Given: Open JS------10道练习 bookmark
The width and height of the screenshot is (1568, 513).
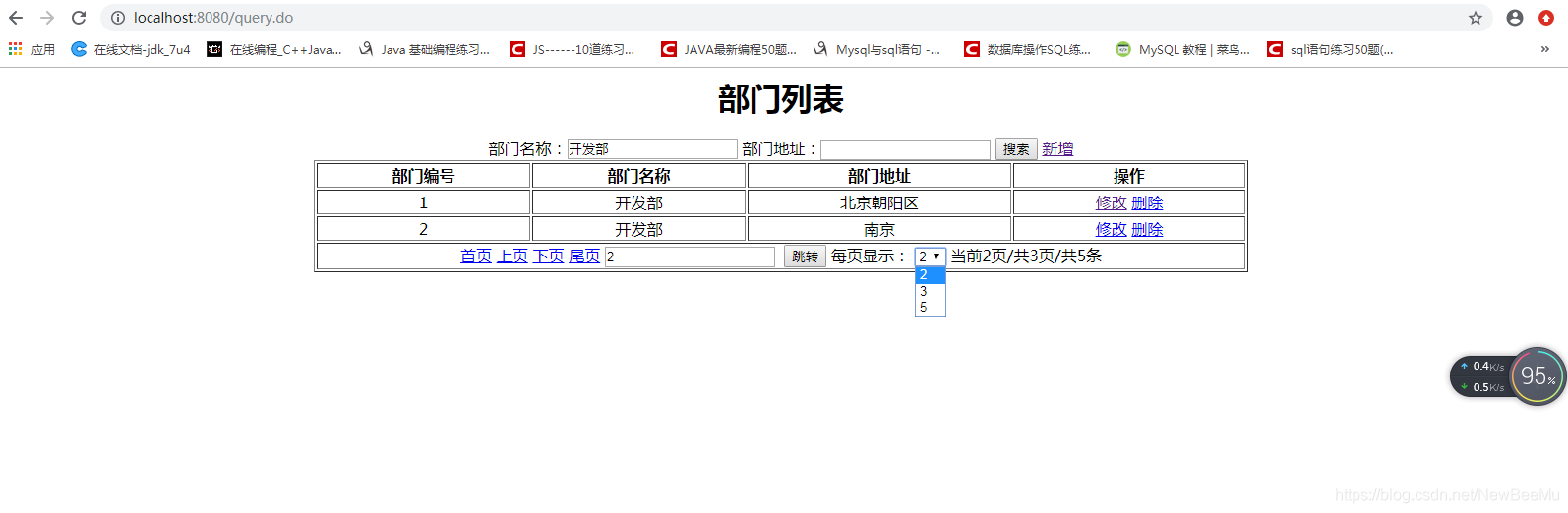Looking at the screenshot, I should (573, 49).
